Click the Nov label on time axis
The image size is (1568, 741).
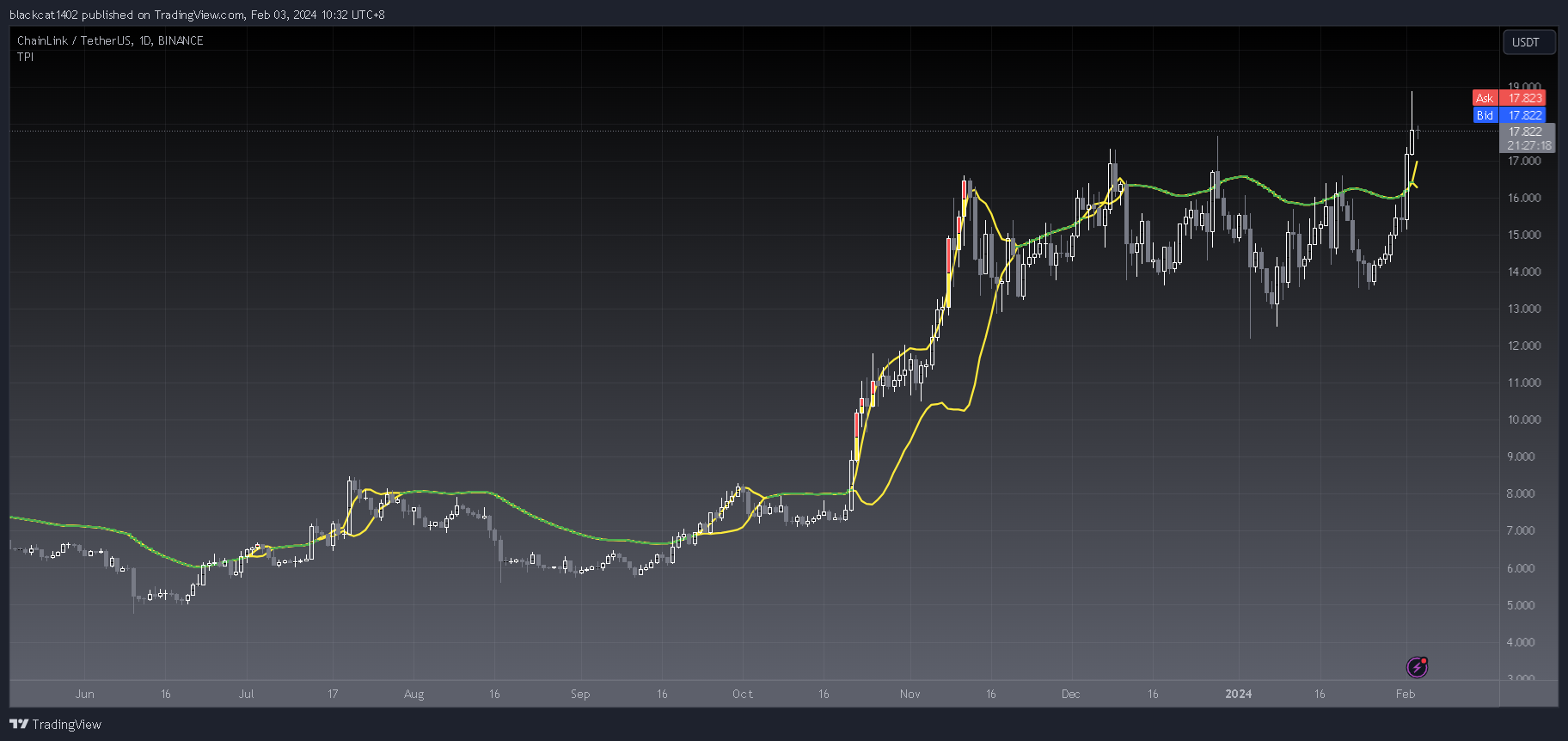coord(910,694)
